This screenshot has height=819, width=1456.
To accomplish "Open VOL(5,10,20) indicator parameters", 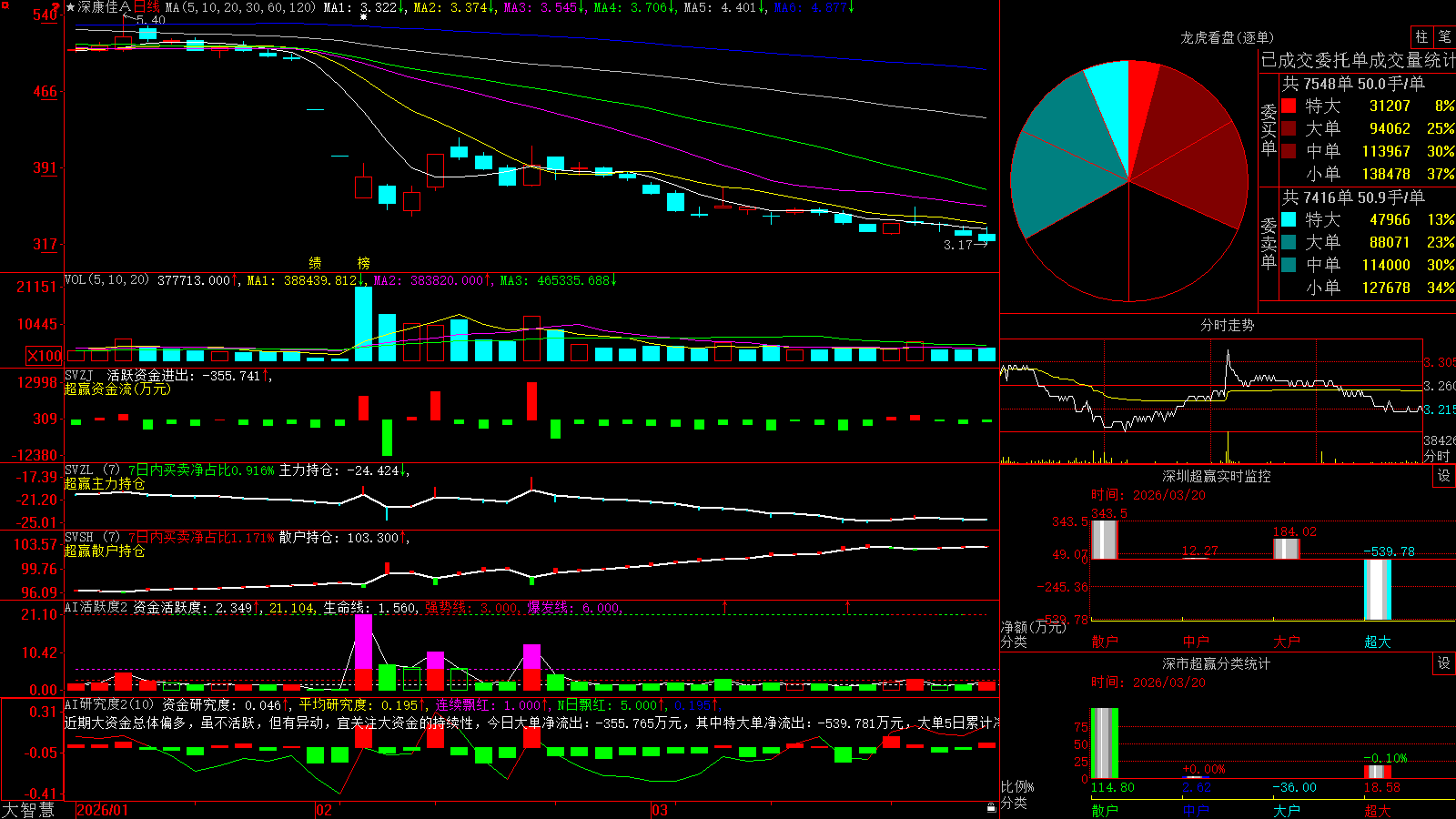I will [x=106, y=280].
